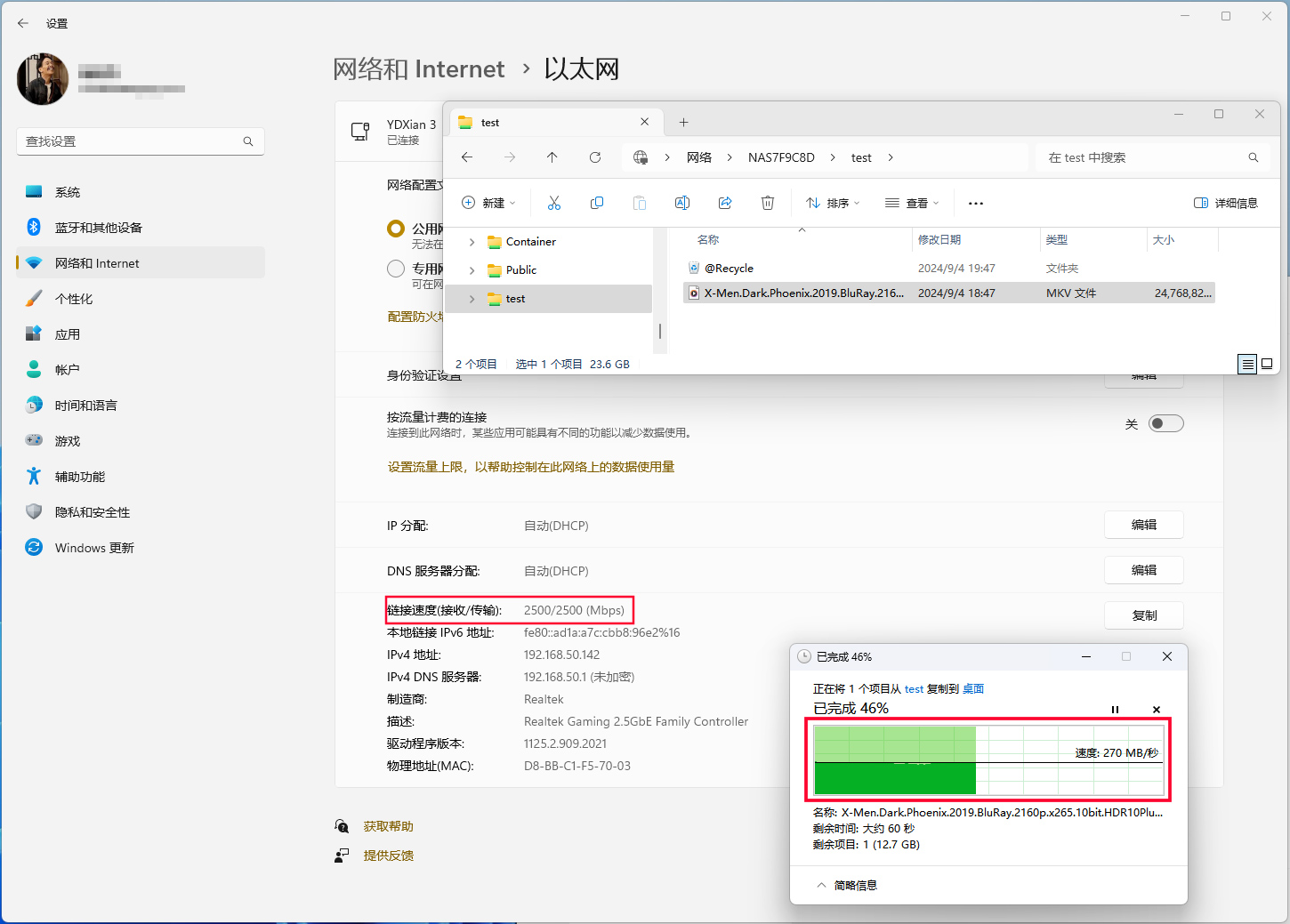The image size is (1290, 924).
Task: Switch Explorer to details list view icon
Action: click(1247, 364)
